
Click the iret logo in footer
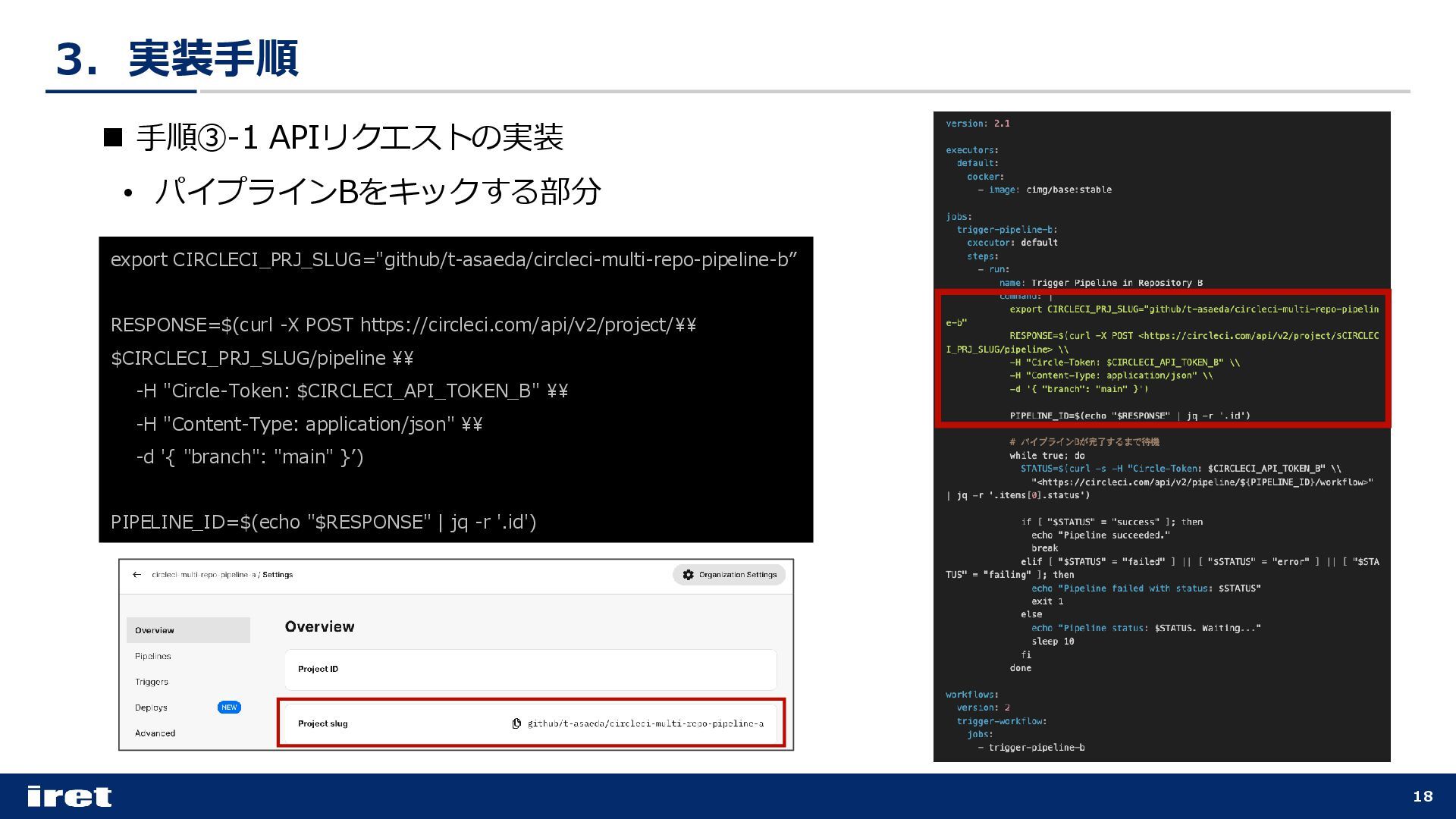[x=69, y=796]
